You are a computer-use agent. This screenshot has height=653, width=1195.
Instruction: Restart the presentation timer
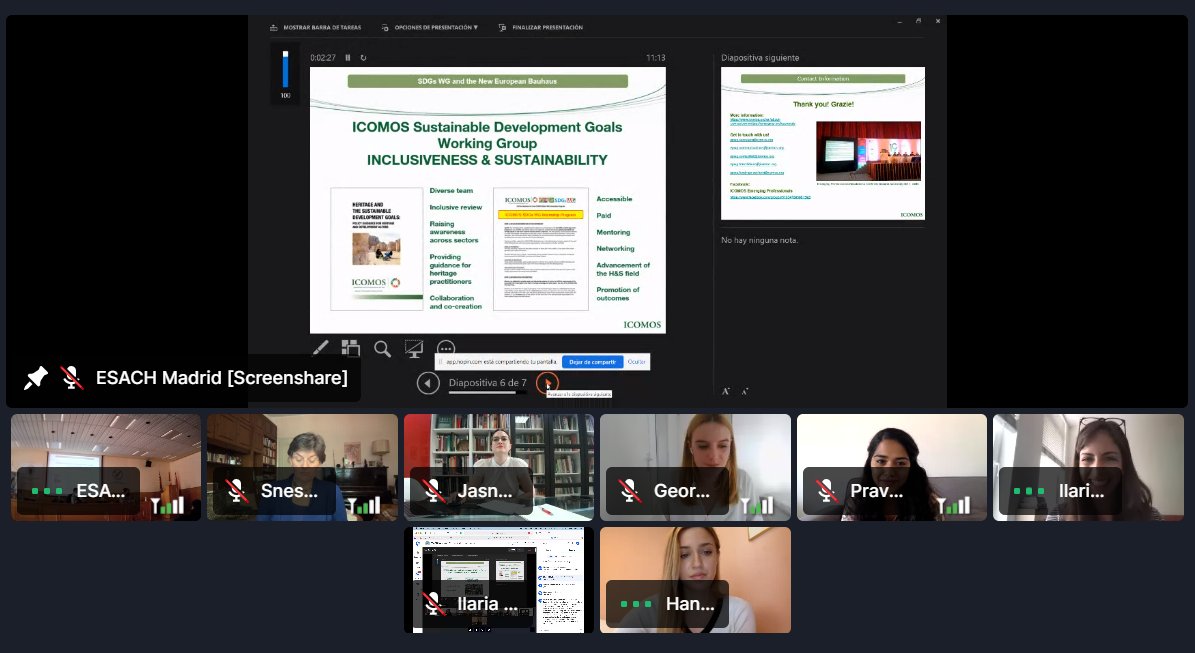[x=364, y=58]
